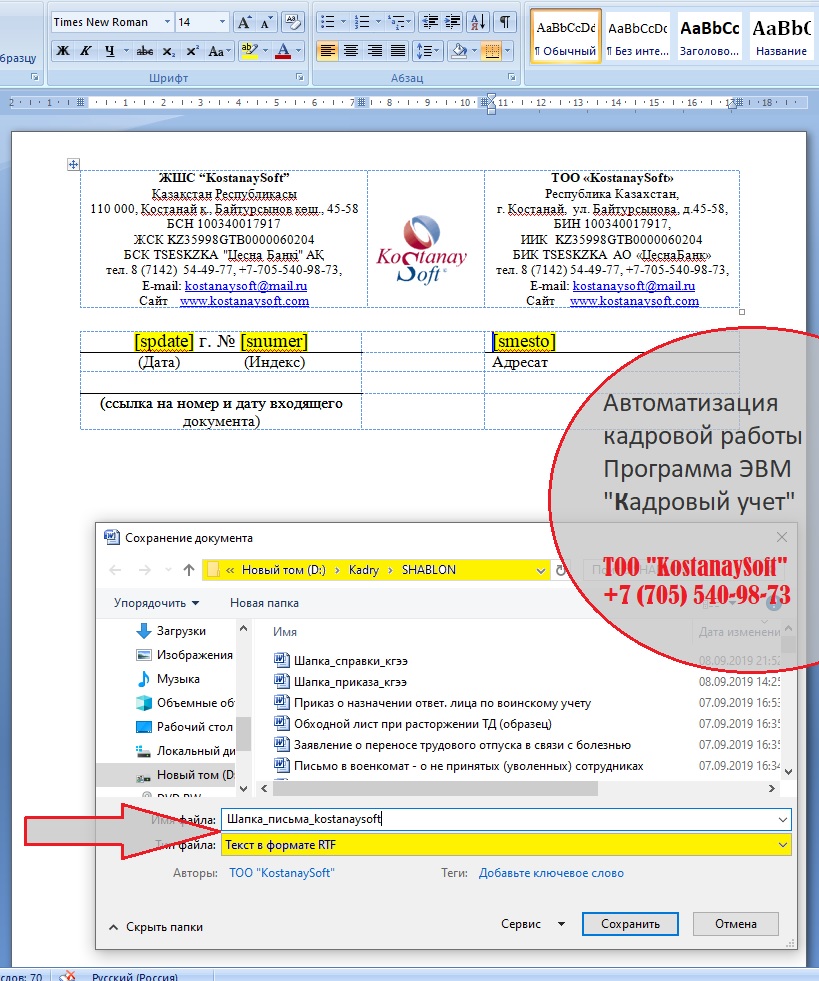819x981 pixels.
Task: Apply superscript formatting
Action: 192,51
